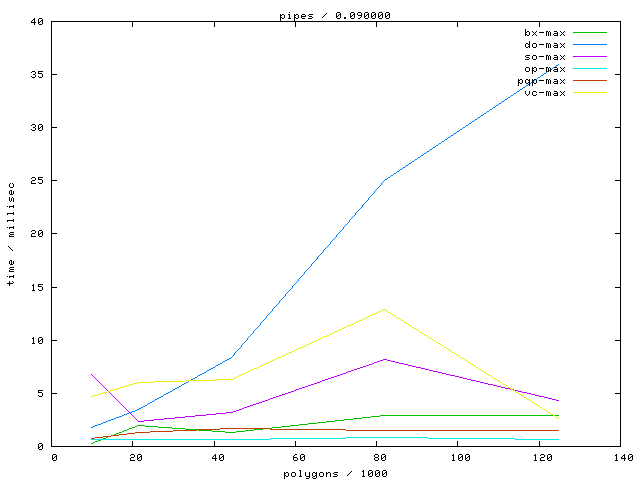Select the pgp-max legend entry text
The width and height of the screenshot is (640, 480).
[542, 81]
